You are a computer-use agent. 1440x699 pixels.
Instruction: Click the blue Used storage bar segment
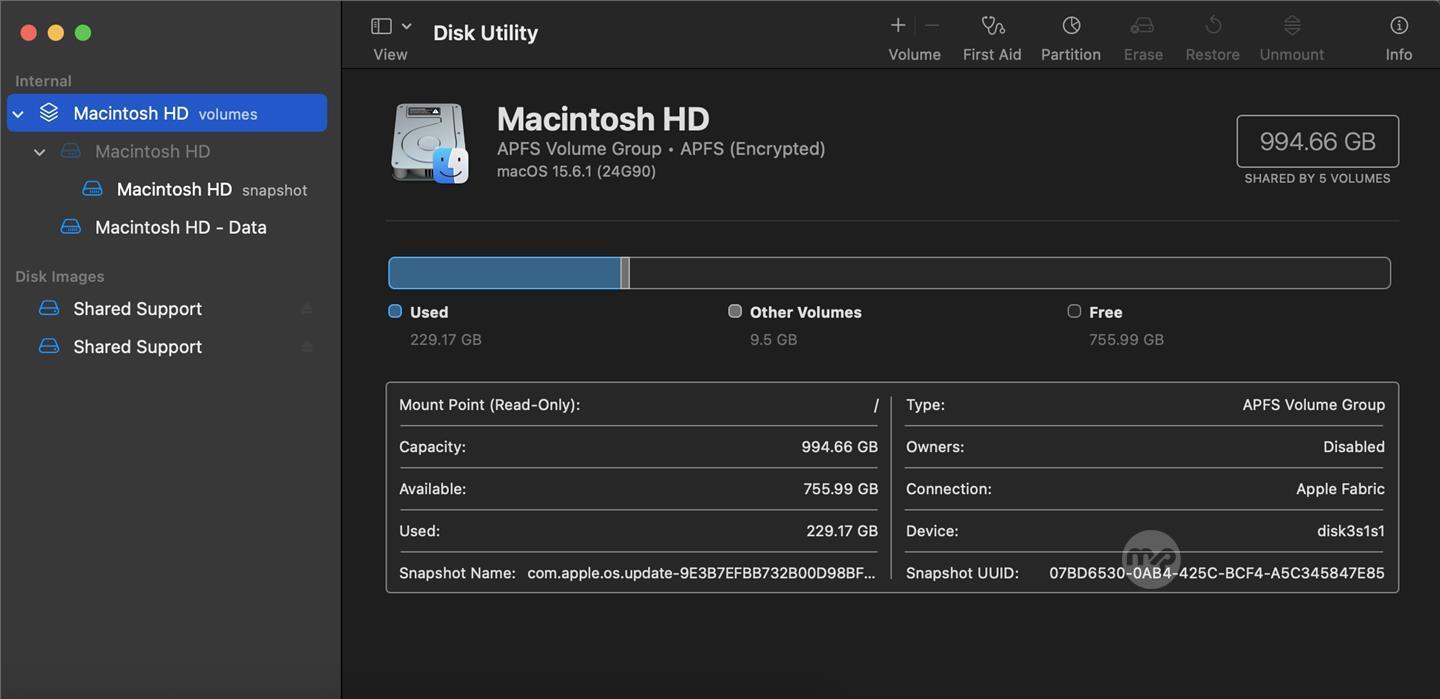(x=505, y=273)
